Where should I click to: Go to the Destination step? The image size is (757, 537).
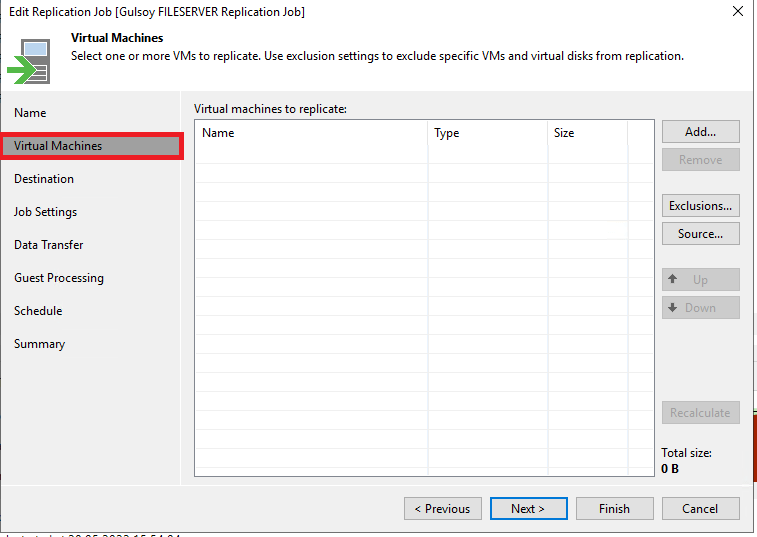pyautogui.click(x=44, y=179)
